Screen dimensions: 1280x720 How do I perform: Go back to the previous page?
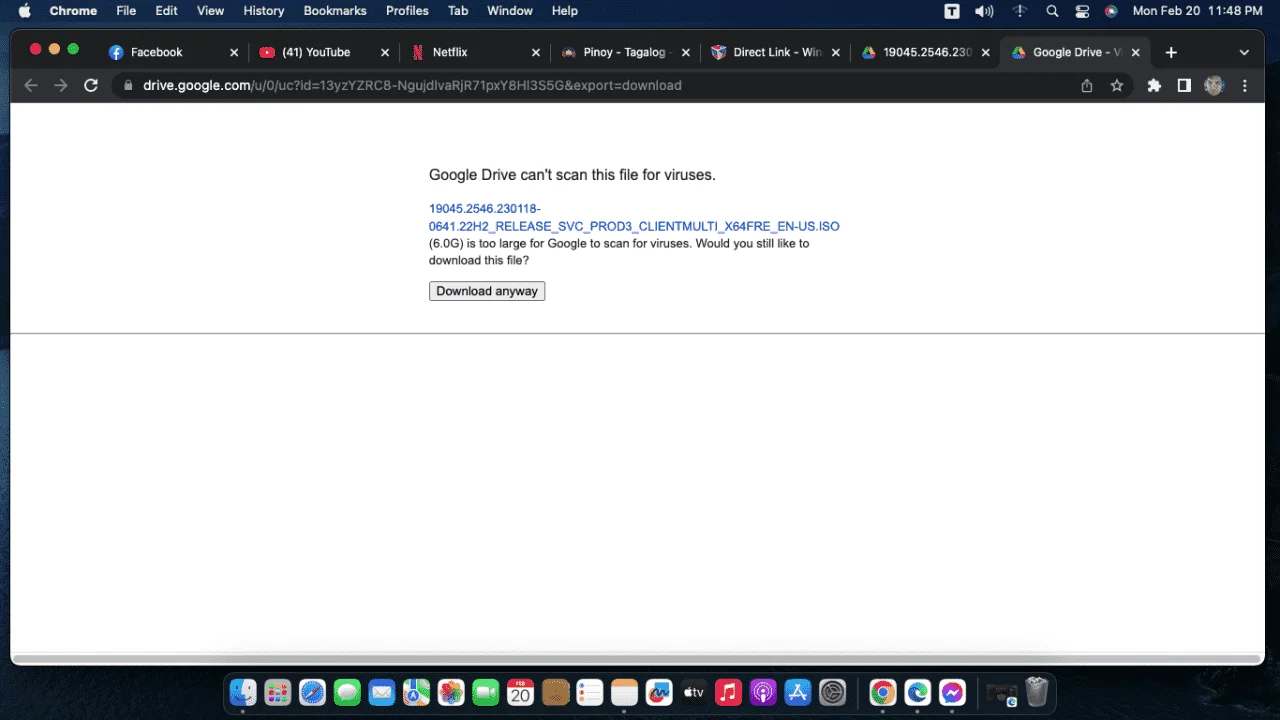coord(31,86)
